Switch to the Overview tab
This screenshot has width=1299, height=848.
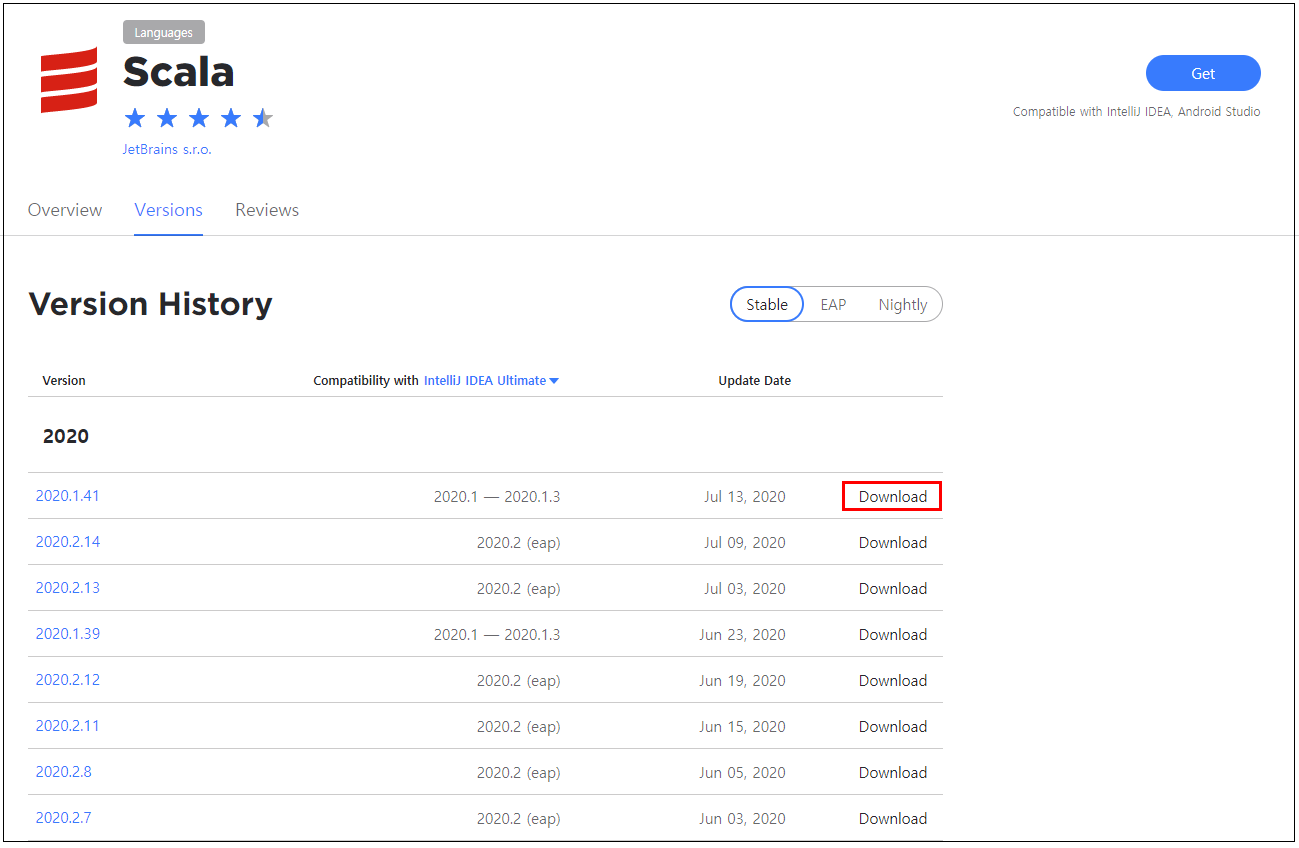(x=65, y=210)
